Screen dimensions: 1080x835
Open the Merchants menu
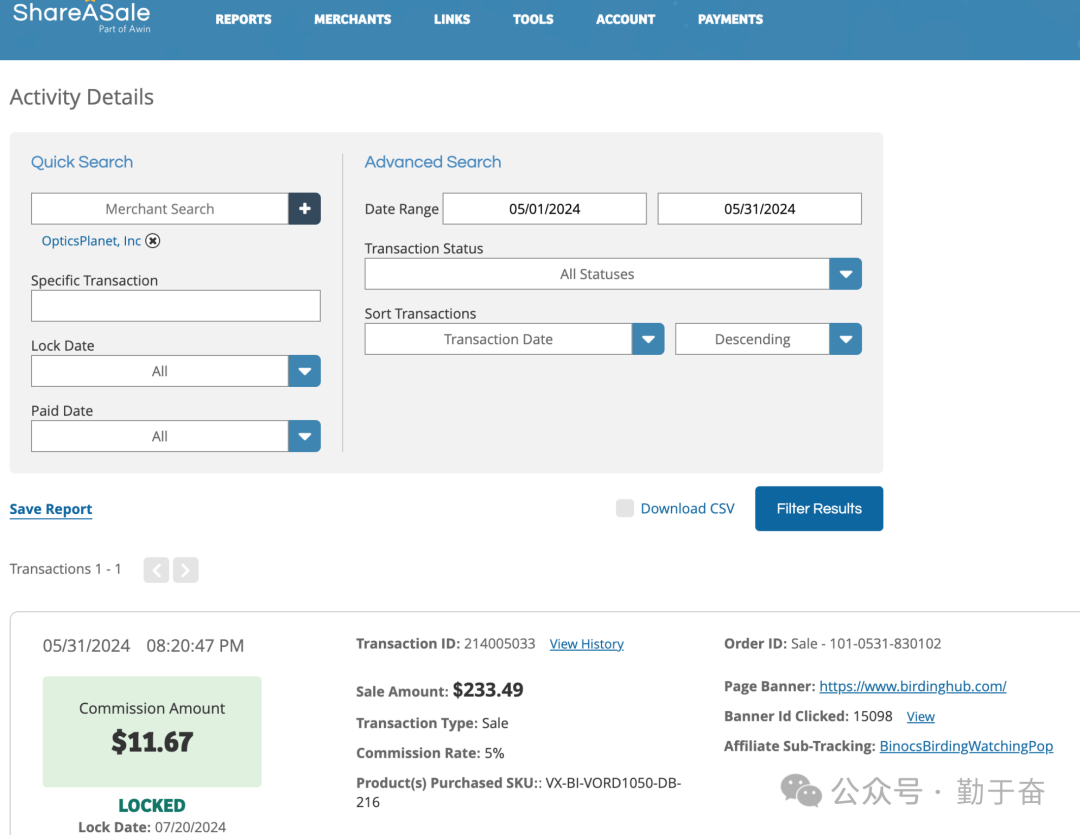click(x=352, y=19)
